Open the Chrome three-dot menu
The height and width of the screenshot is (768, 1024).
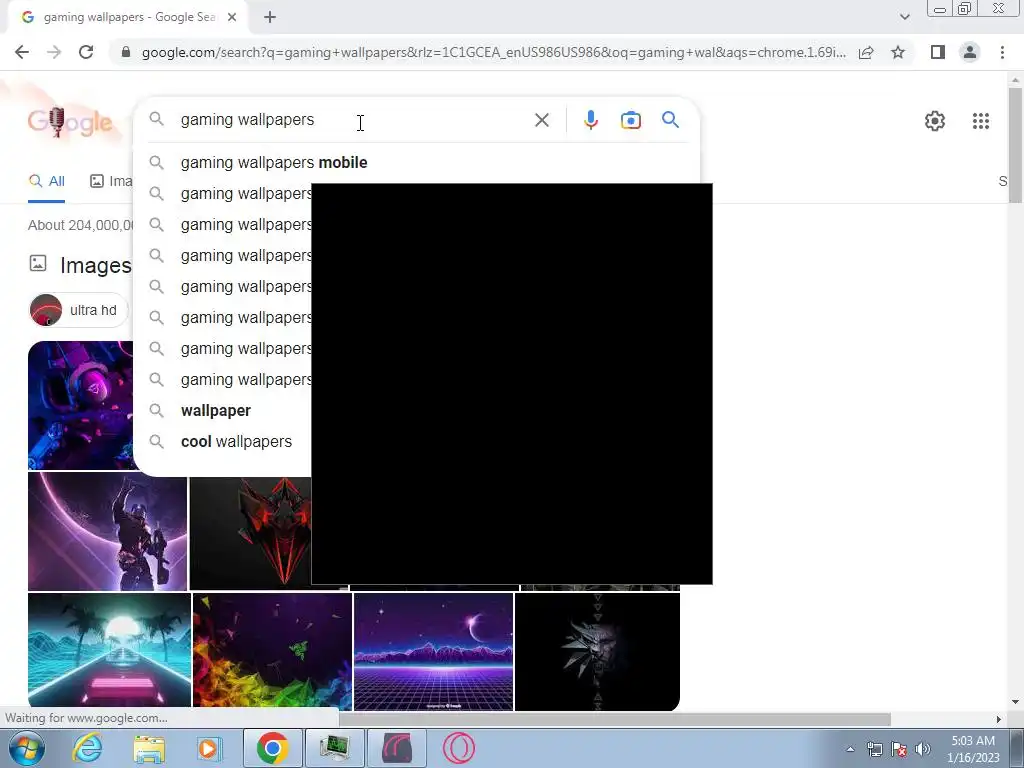pyautogui.click(x=1002, y=52)
